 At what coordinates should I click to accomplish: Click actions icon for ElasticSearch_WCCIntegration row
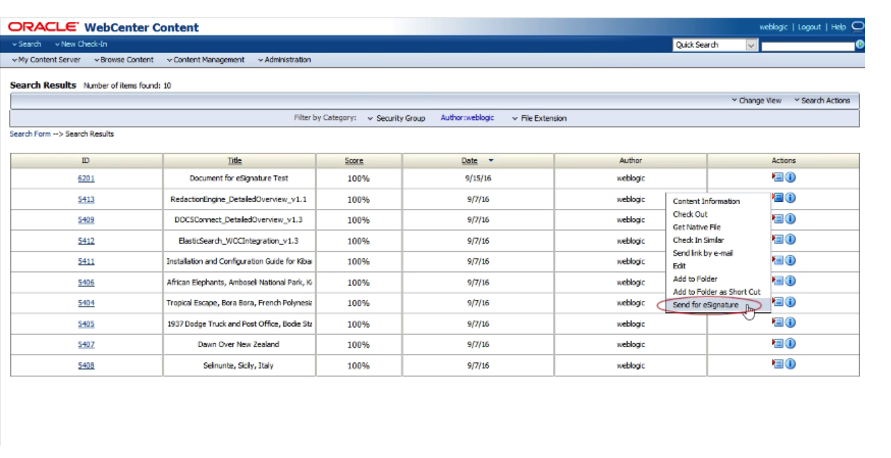(777, 239)
